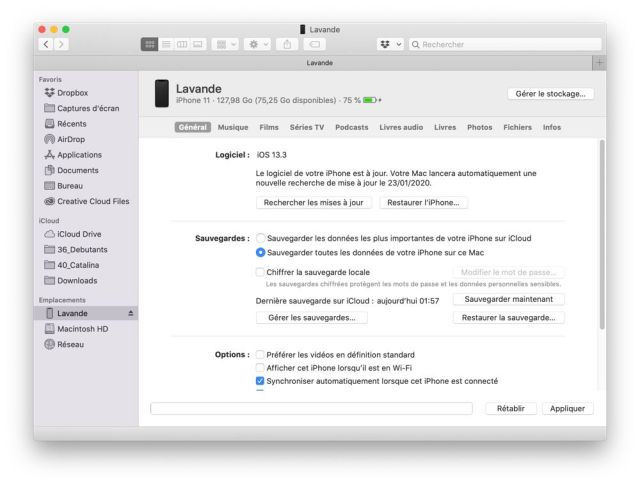The image size is (640, 485).
Task: Click Rechercher les mises à jour
Action: [313, 202]
